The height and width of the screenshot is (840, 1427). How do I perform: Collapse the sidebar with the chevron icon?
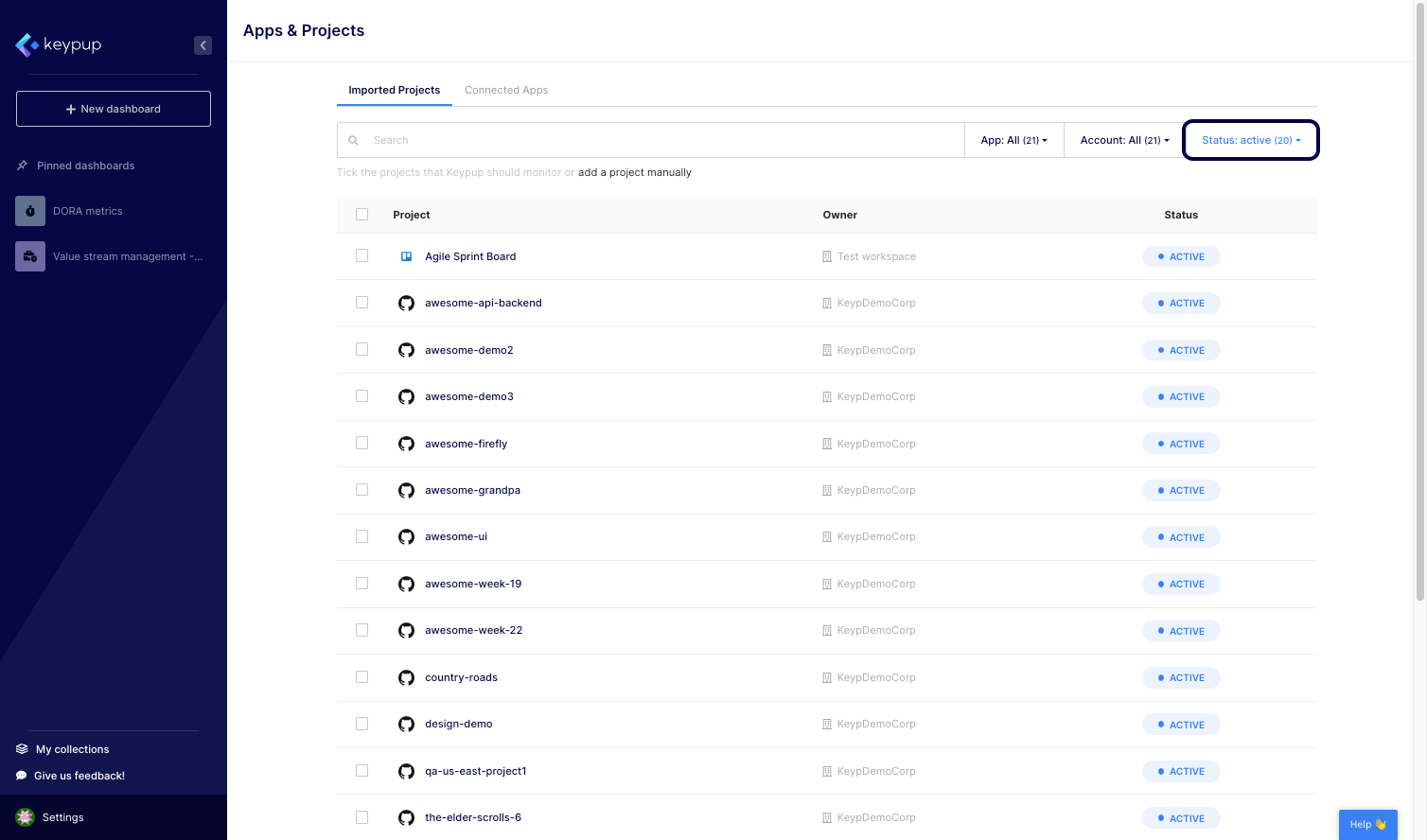pyautogui.click(x=203, y=45)
